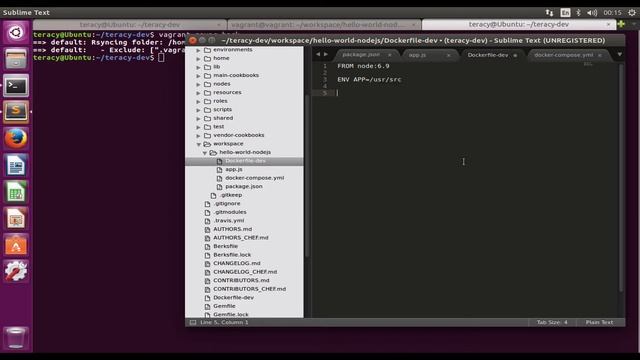
Task: Open tab list dropdown arrow in Sublime
Action: pos(619,54)
